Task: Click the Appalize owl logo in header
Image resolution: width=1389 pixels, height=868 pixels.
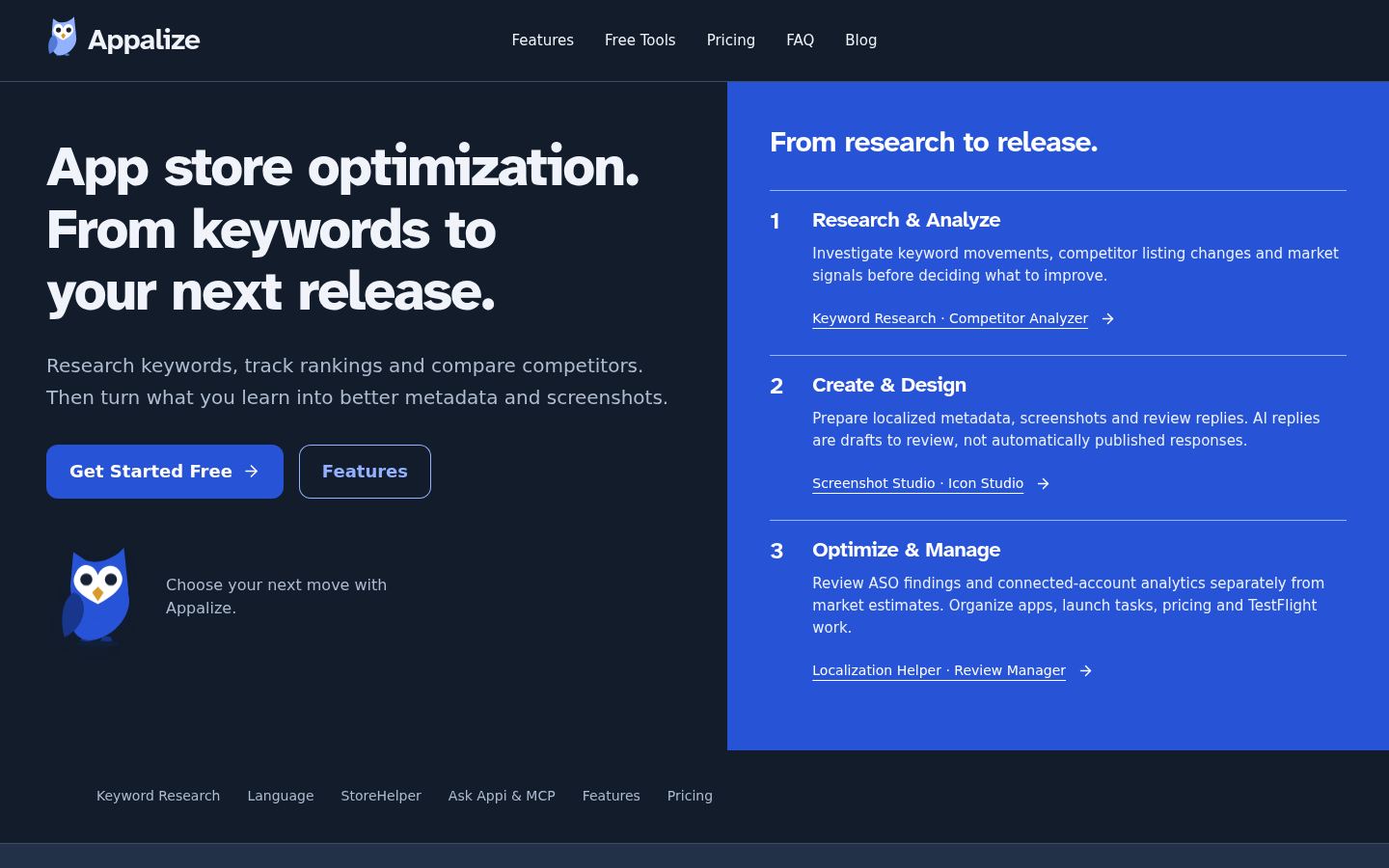Action: [x=63, y=38]
